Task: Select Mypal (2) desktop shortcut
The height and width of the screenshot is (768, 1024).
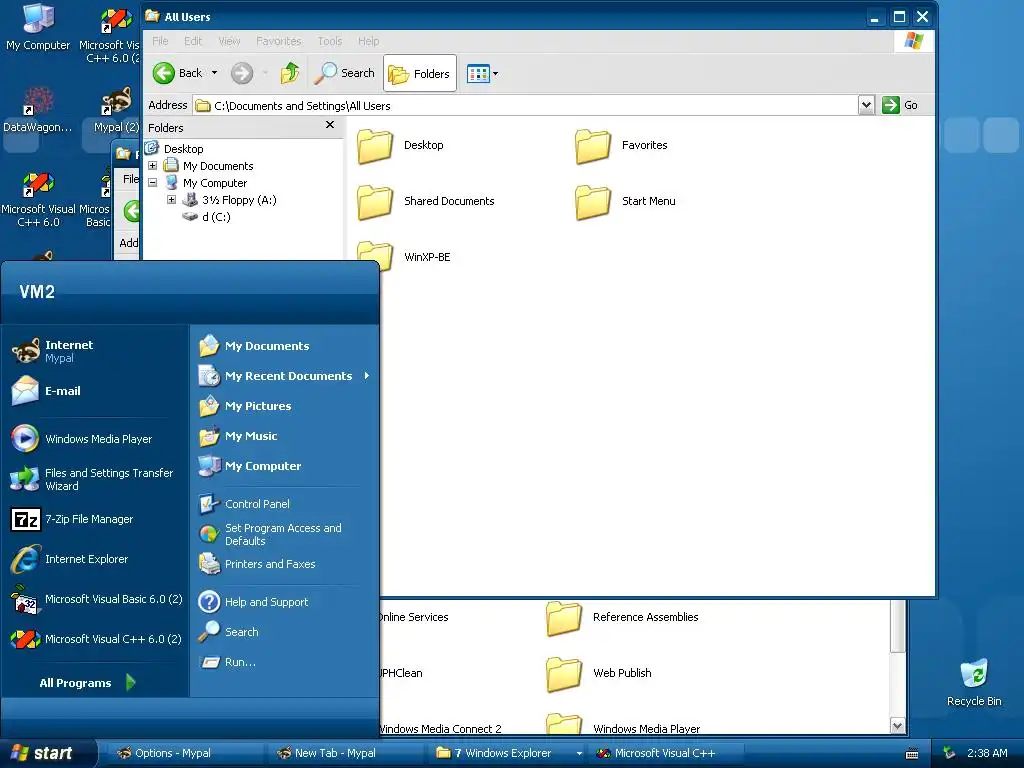Action: [116, 110]
